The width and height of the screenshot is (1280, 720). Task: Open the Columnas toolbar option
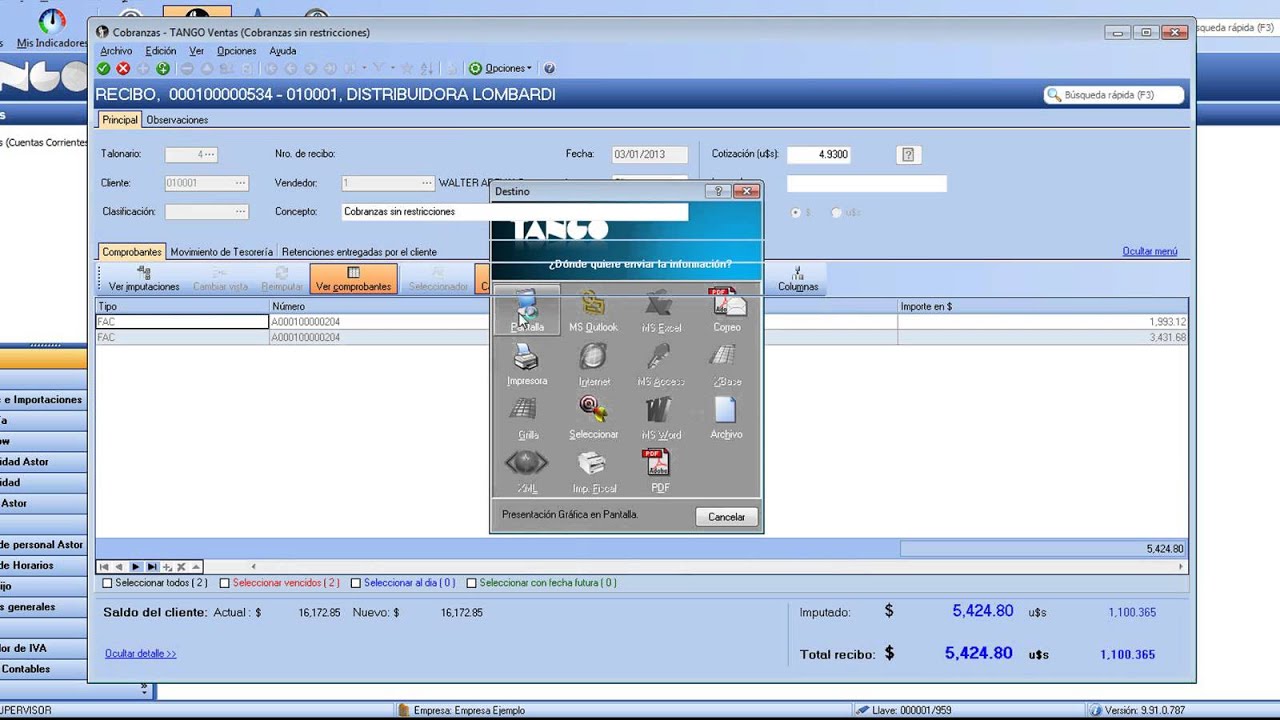point(798,279)
